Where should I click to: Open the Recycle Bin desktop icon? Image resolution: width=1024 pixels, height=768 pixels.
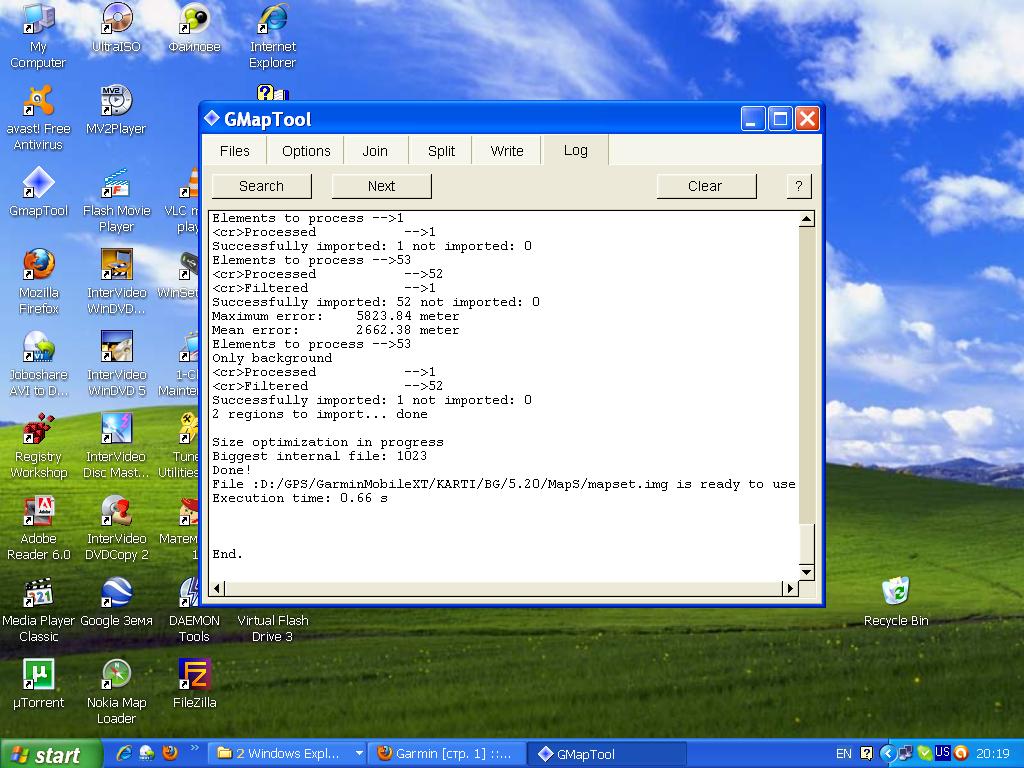coord(896,593)
